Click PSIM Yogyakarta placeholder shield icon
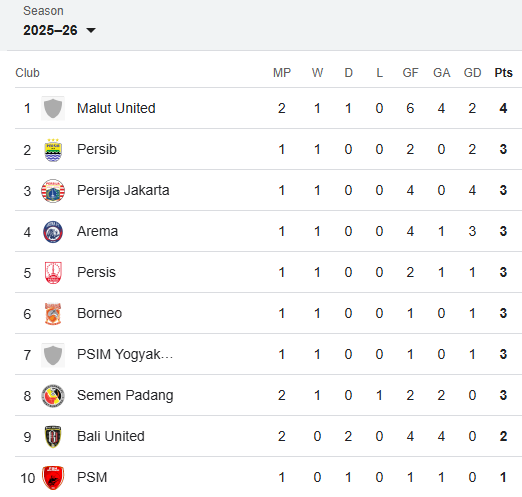 pos(53,355)
